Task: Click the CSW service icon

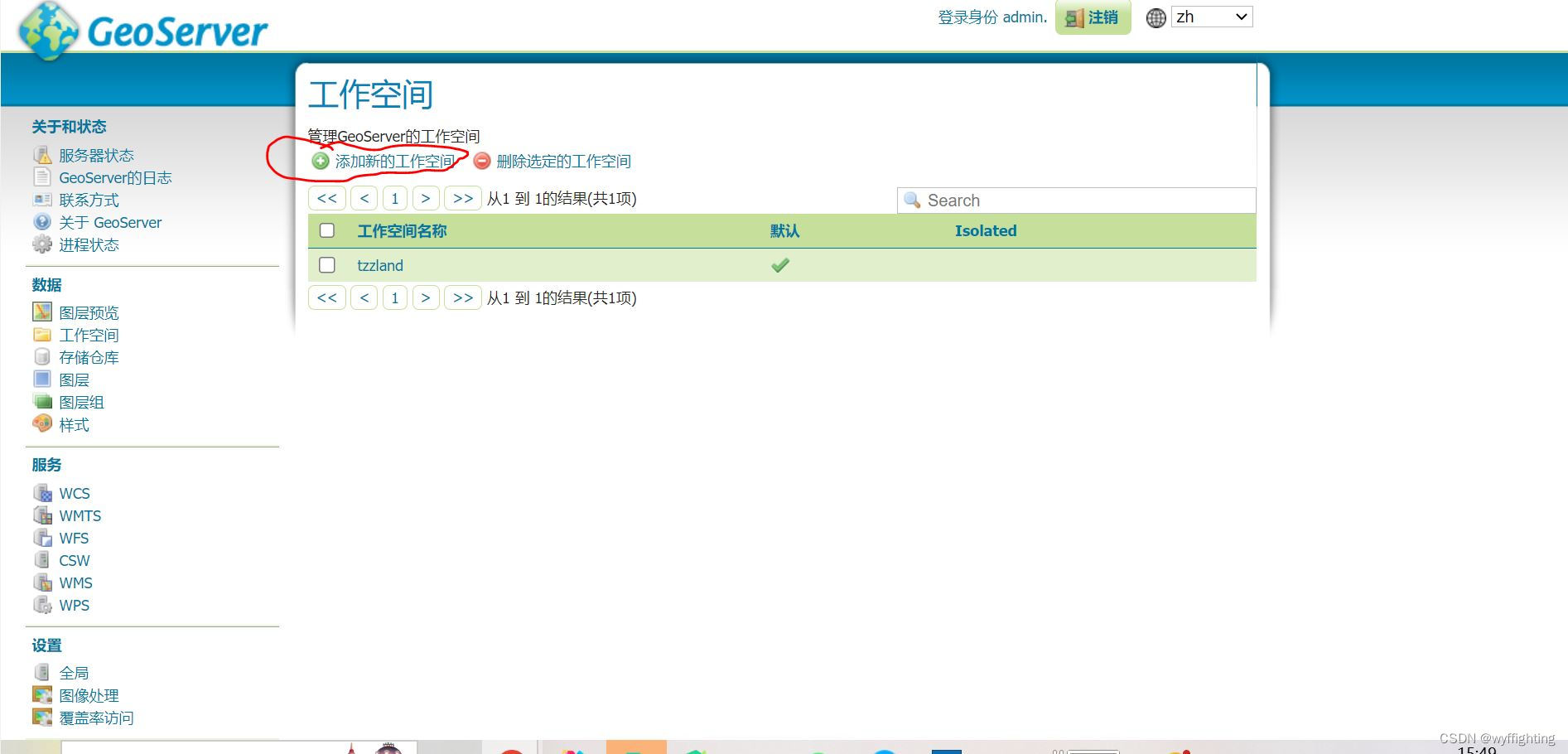Action: (x=42, y=560)
